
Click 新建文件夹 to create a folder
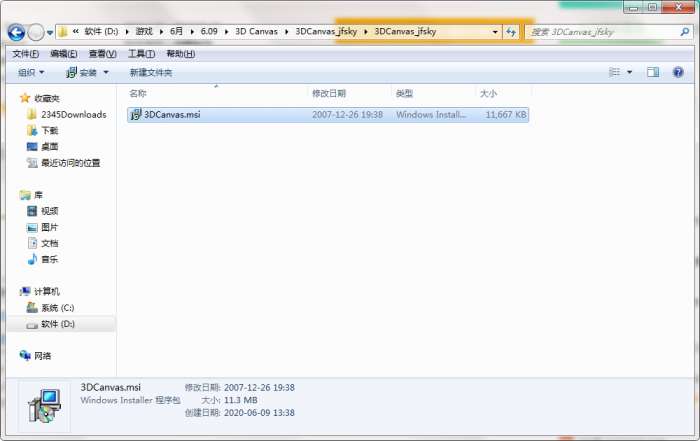150,72
